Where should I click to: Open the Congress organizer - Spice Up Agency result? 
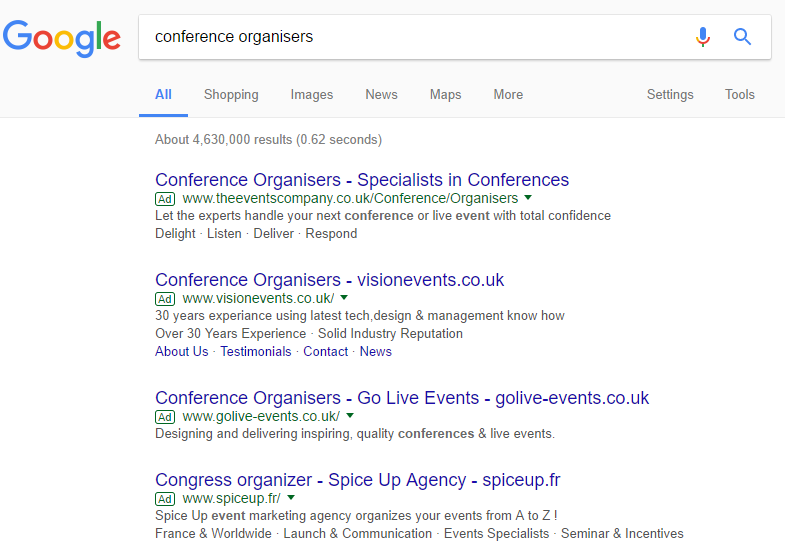(x=357, y=480)
